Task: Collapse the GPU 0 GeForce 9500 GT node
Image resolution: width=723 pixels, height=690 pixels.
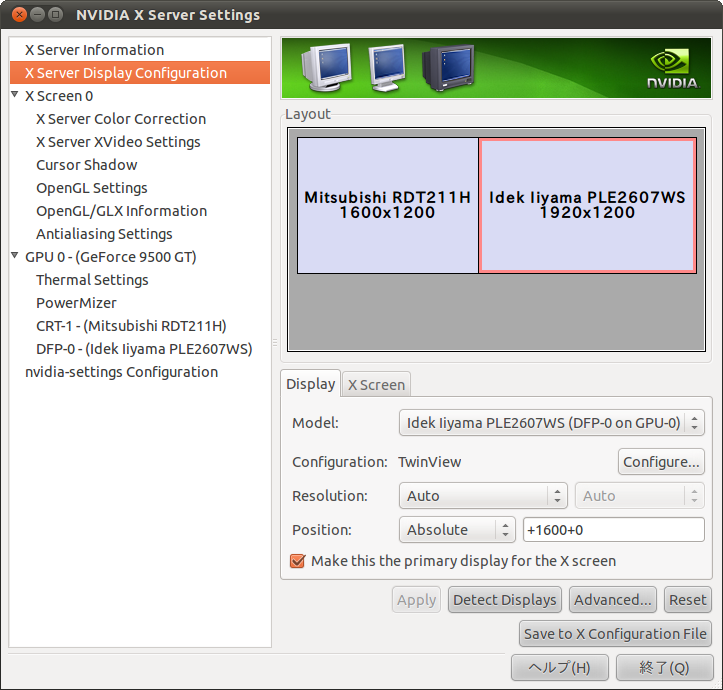Action: (x=15, y=257)
